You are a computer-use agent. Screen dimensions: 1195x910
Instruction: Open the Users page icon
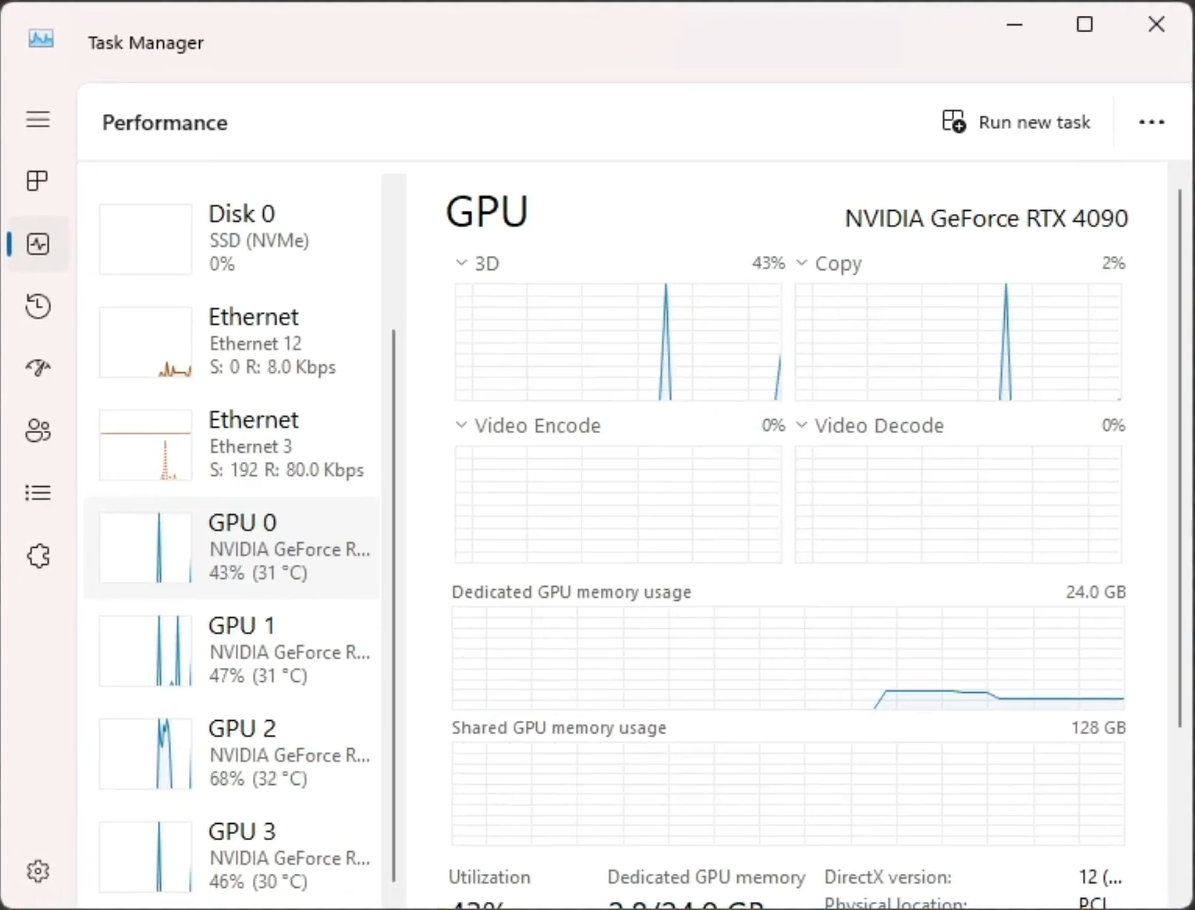pos(38,431)
